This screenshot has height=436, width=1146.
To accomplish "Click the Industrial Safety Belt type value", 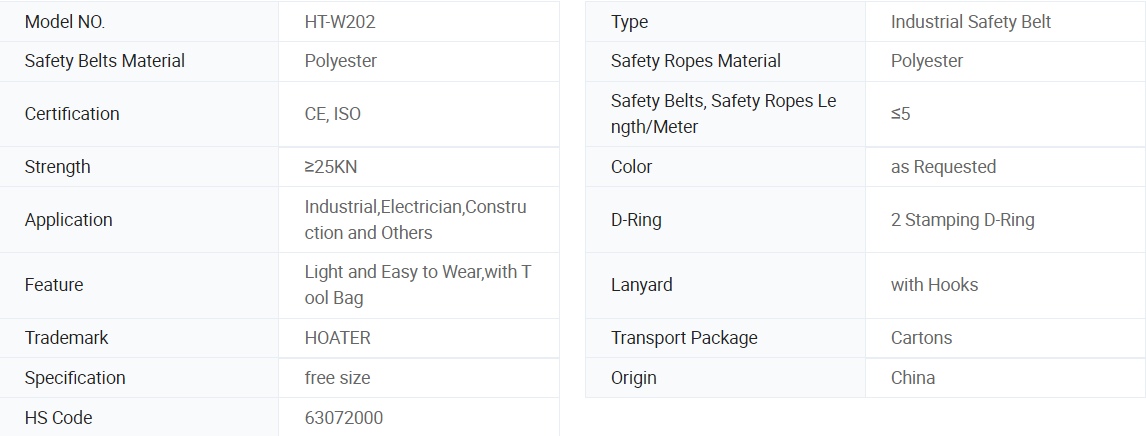I will tap(971, 22).
